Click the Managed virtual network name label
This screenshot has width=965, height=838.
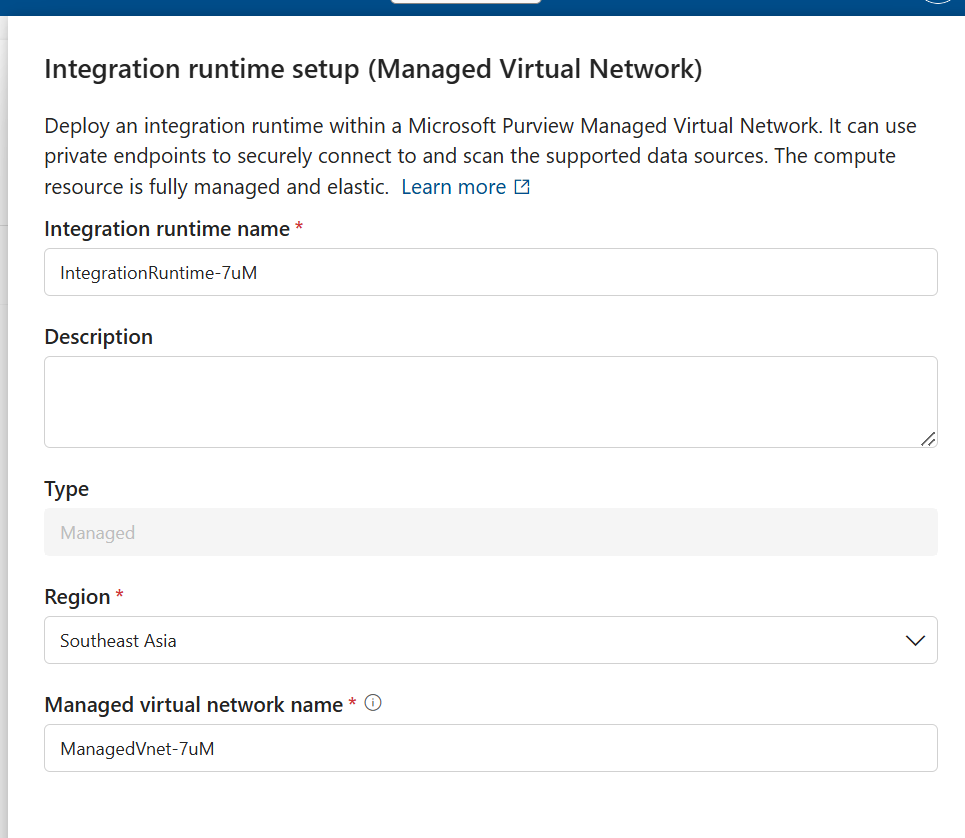(x=196, y=704)
